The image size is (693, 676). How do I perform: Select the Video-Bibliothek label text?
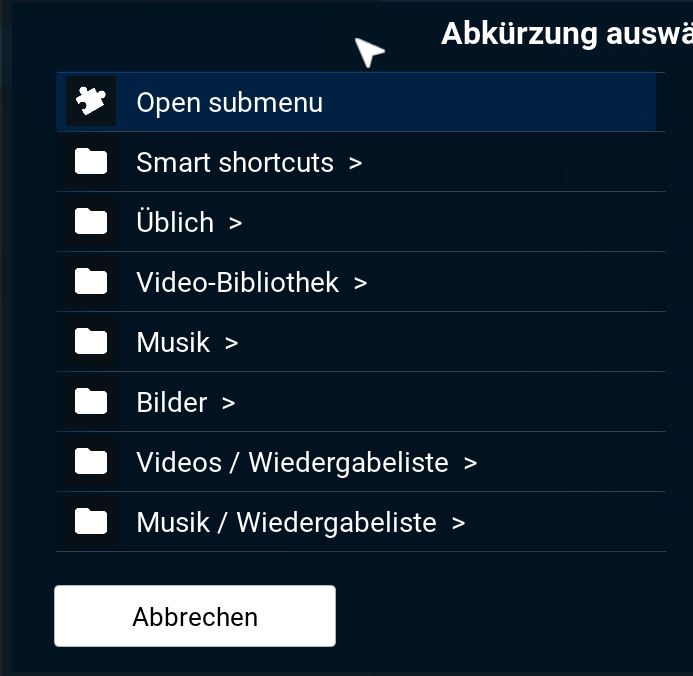[x=237, y=282]
